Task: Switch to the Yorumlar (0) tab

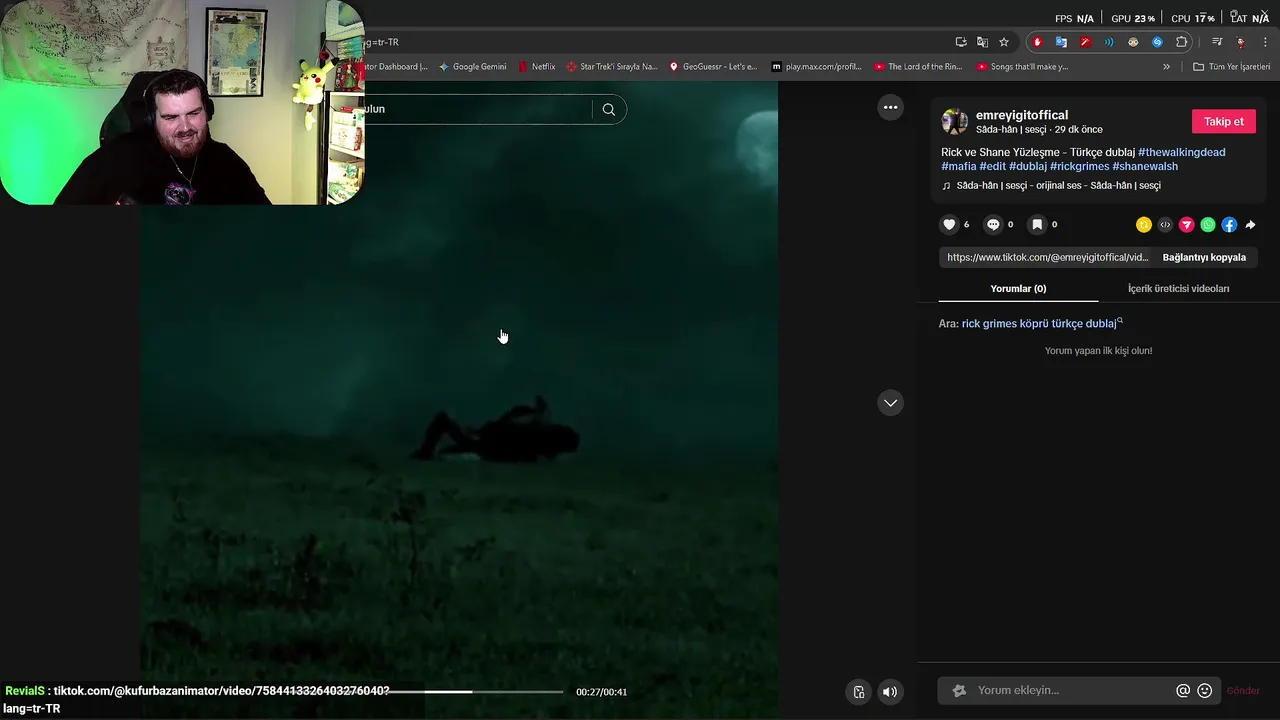Action: pos(1018,288)
